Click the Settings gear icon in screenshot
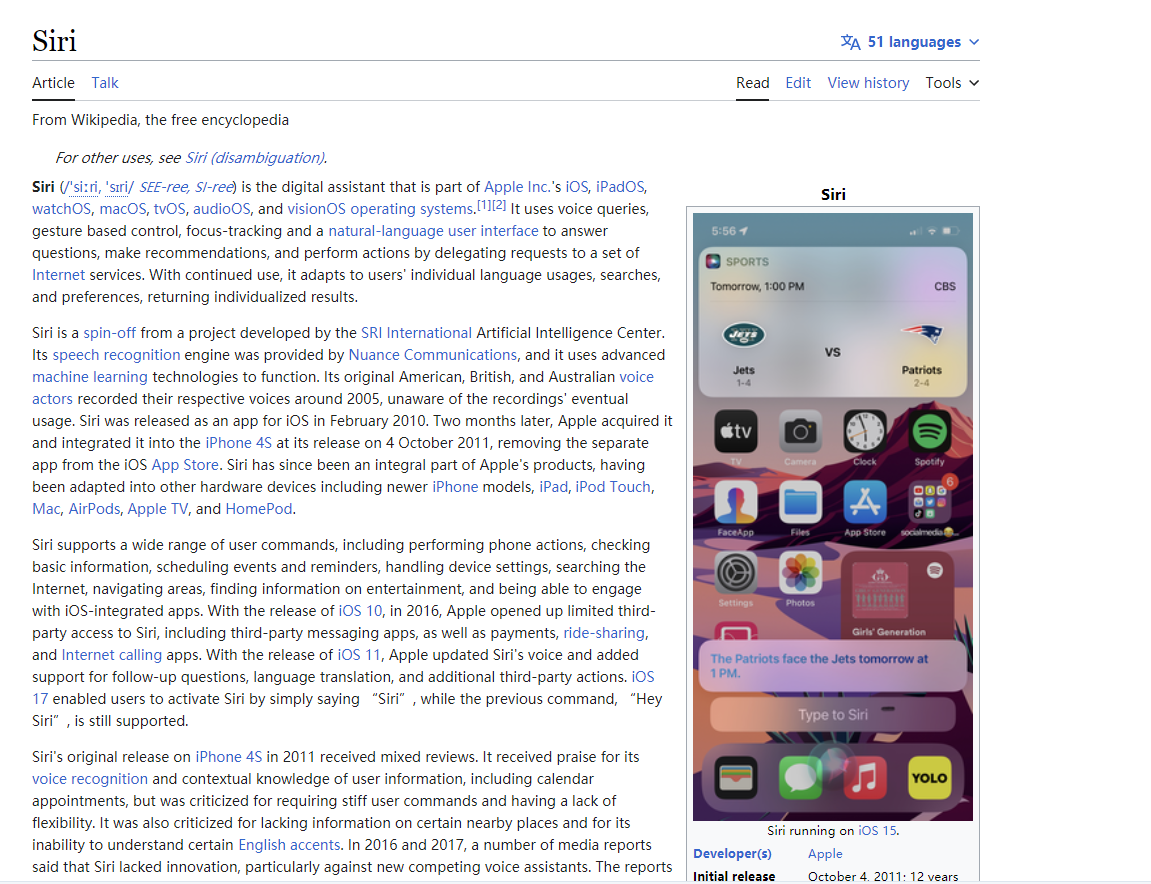 pos(736,574)
